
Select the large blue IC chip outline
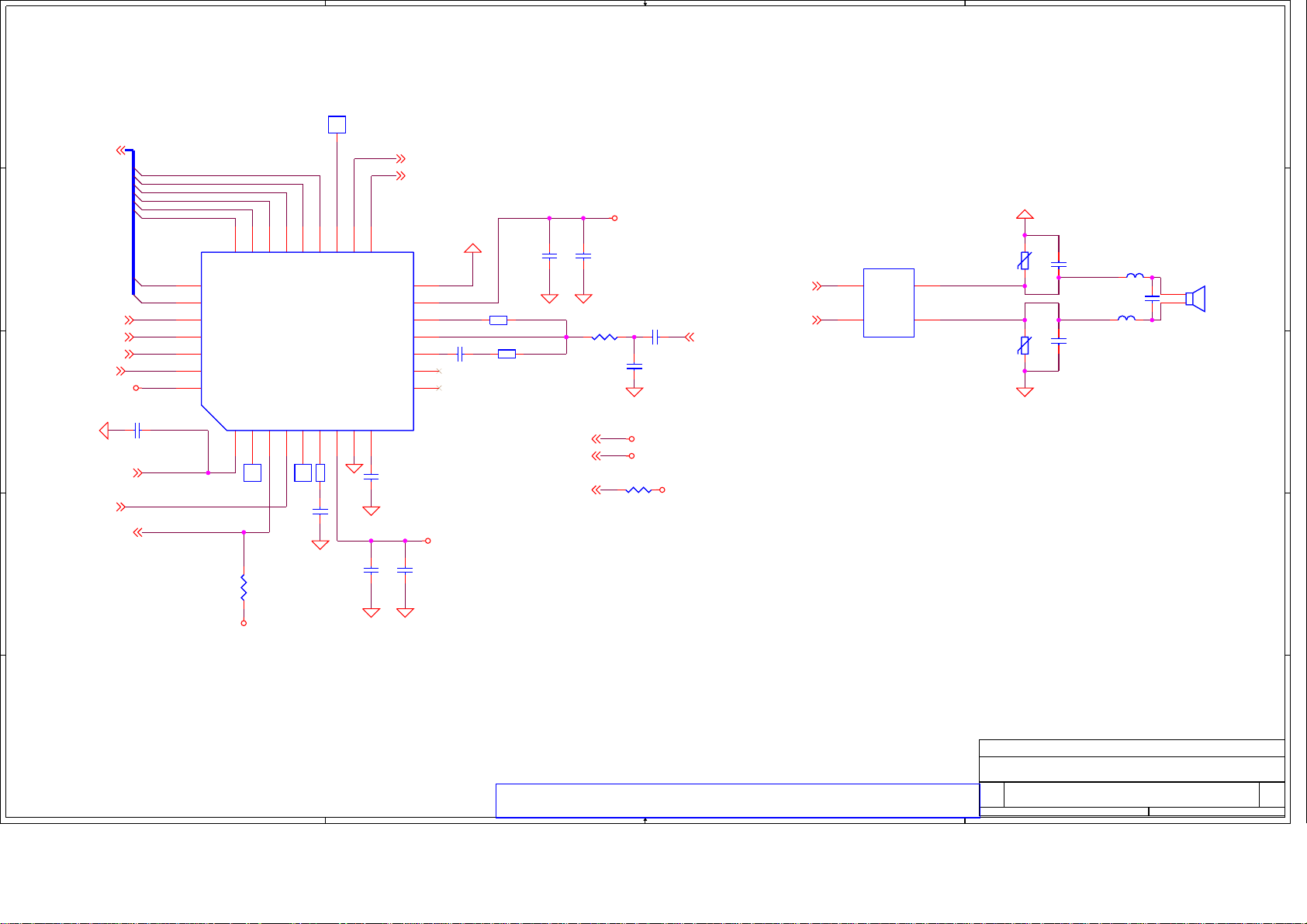click(x=307, y=341)
